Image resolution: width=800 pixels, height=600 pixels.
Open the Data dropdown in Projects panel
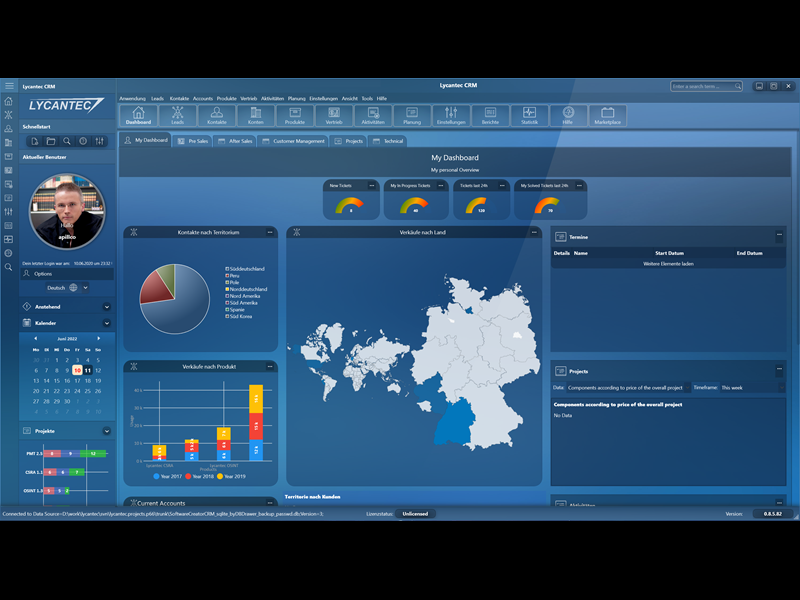629,388
